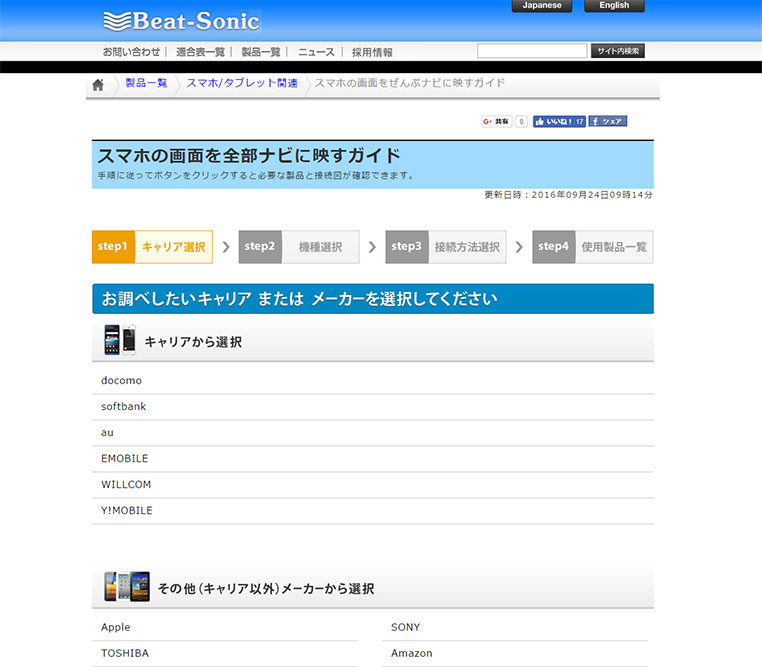Choose the Y!MOBILE carrier
The height and width of the screenshot is (667, 762).
coord(373,511)
